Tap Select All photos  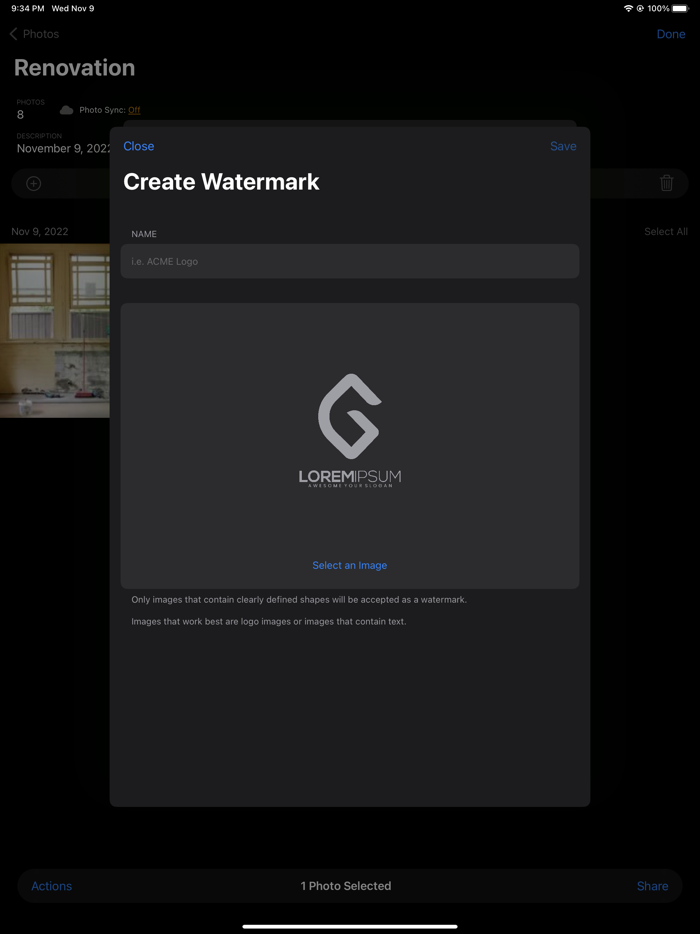666,231
